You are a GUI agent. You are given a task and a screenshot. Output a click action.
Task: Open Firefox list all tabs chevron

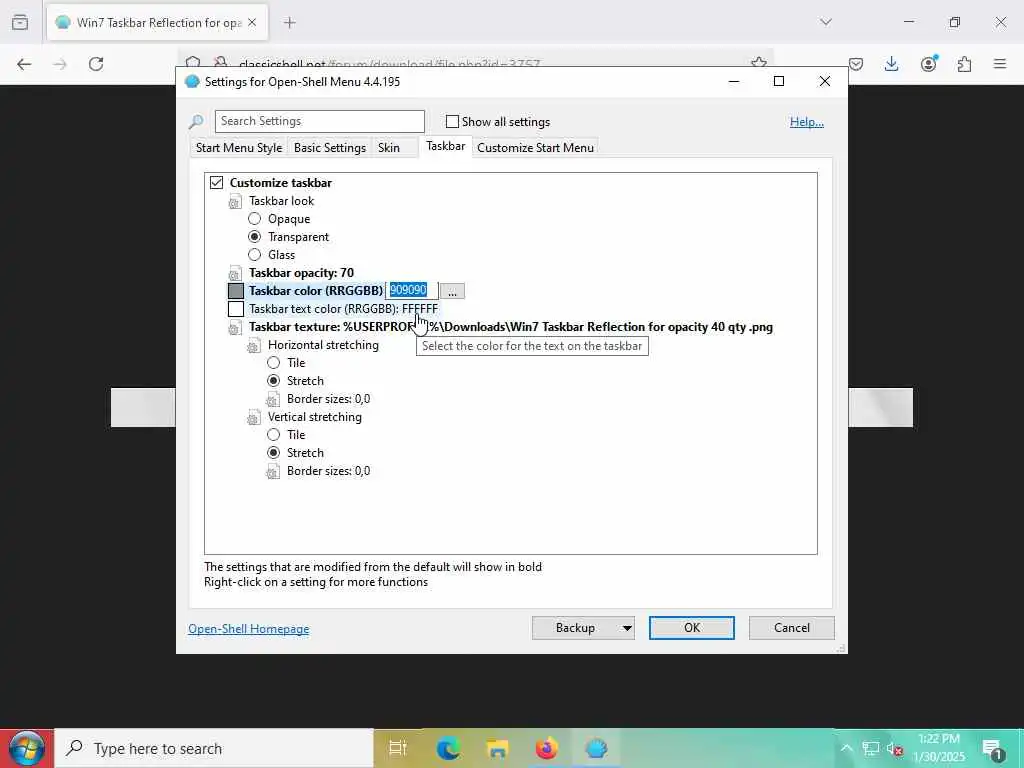(826, 22)
